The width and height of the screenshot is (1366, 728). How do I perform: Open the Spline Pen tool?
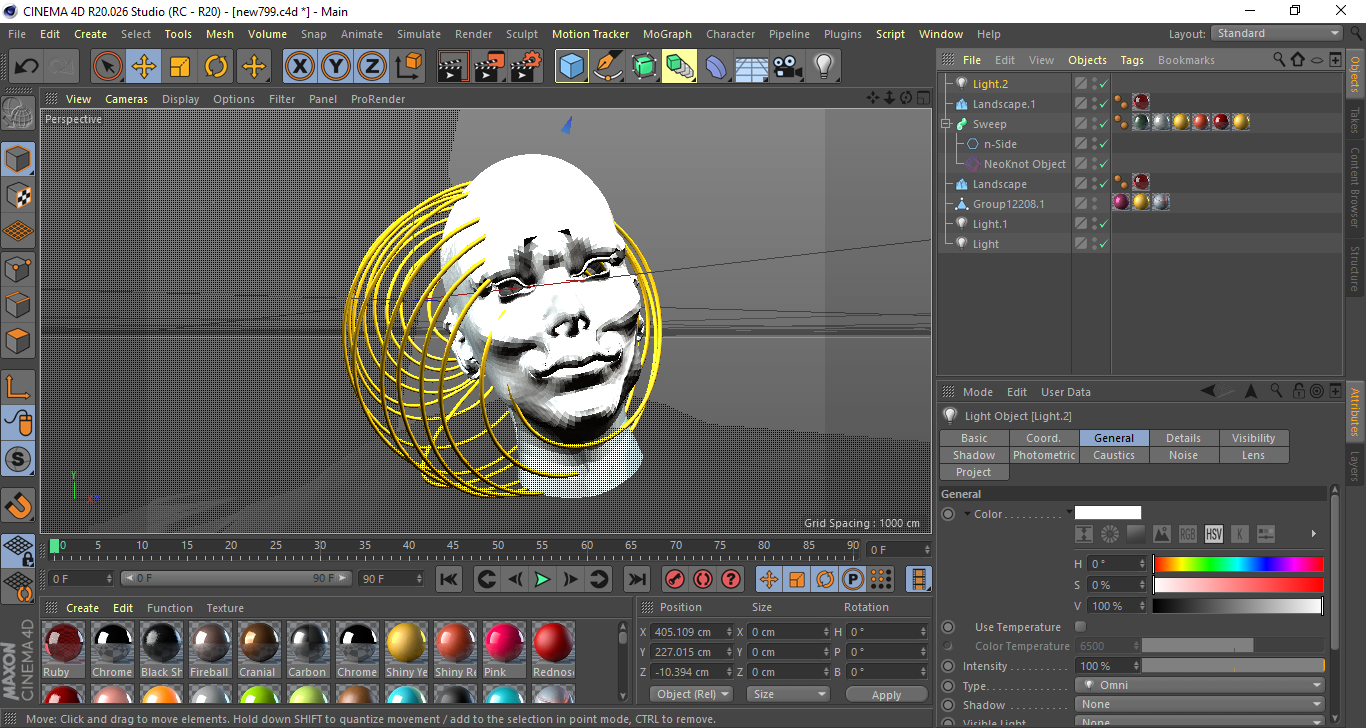coord(608,67)
